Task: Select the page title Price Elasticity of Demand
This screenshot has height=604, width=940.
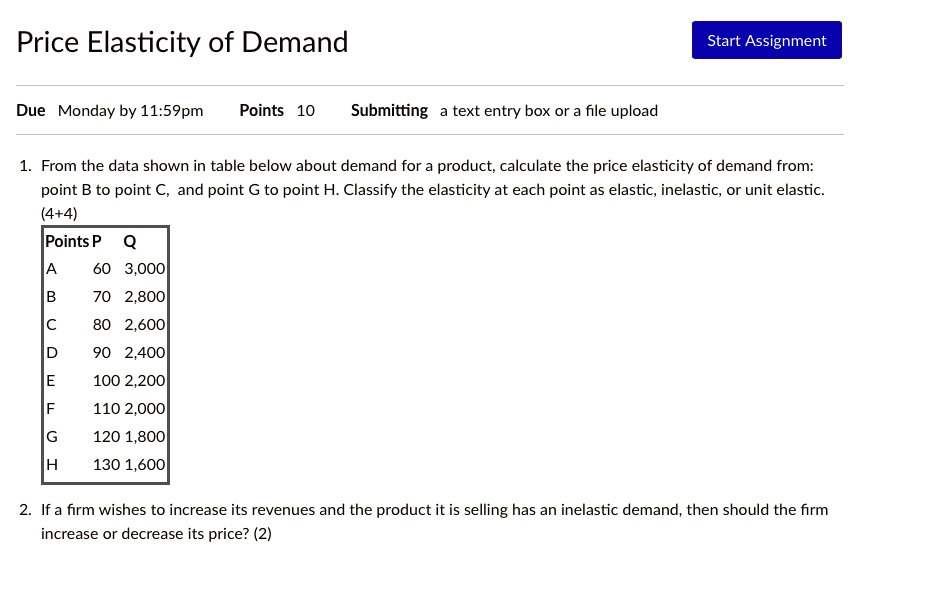Action: tap(182, 42)
